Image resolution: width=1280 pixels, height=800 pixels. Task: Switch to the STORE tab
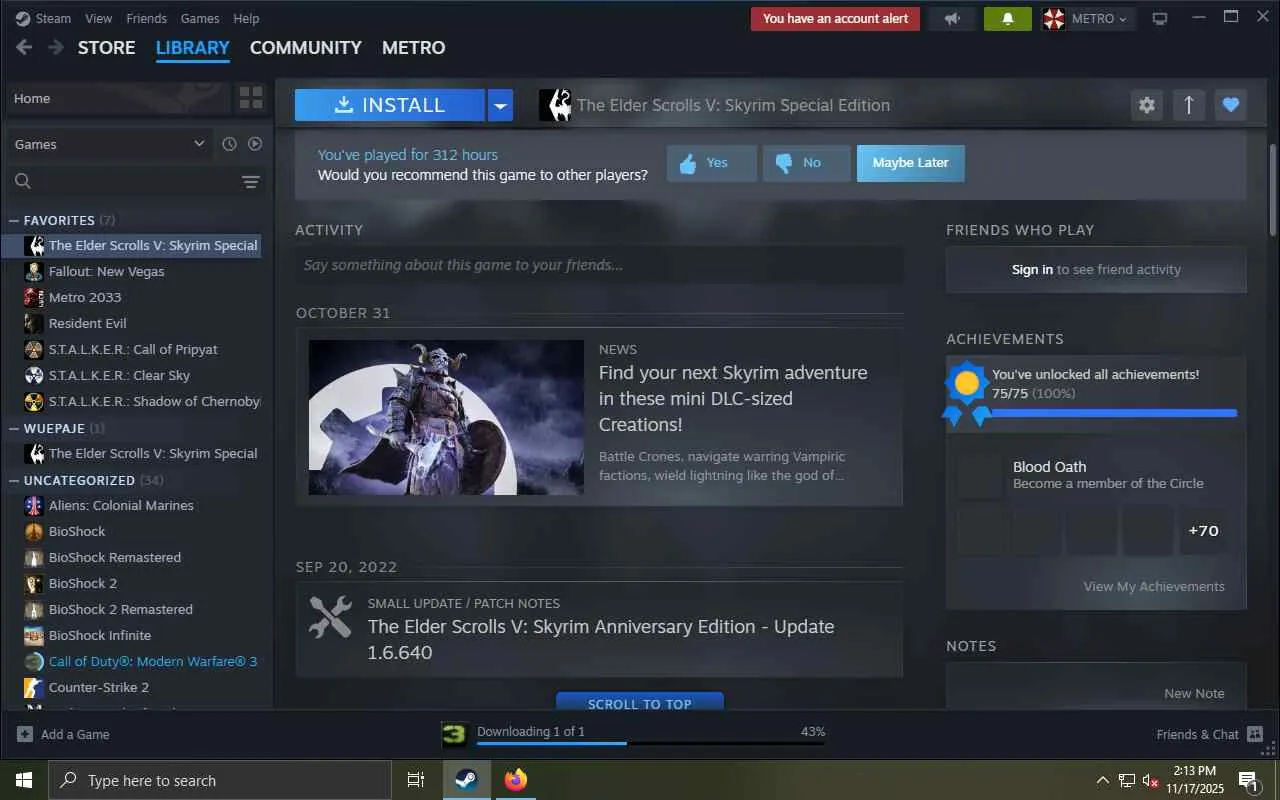coord(107,48)
